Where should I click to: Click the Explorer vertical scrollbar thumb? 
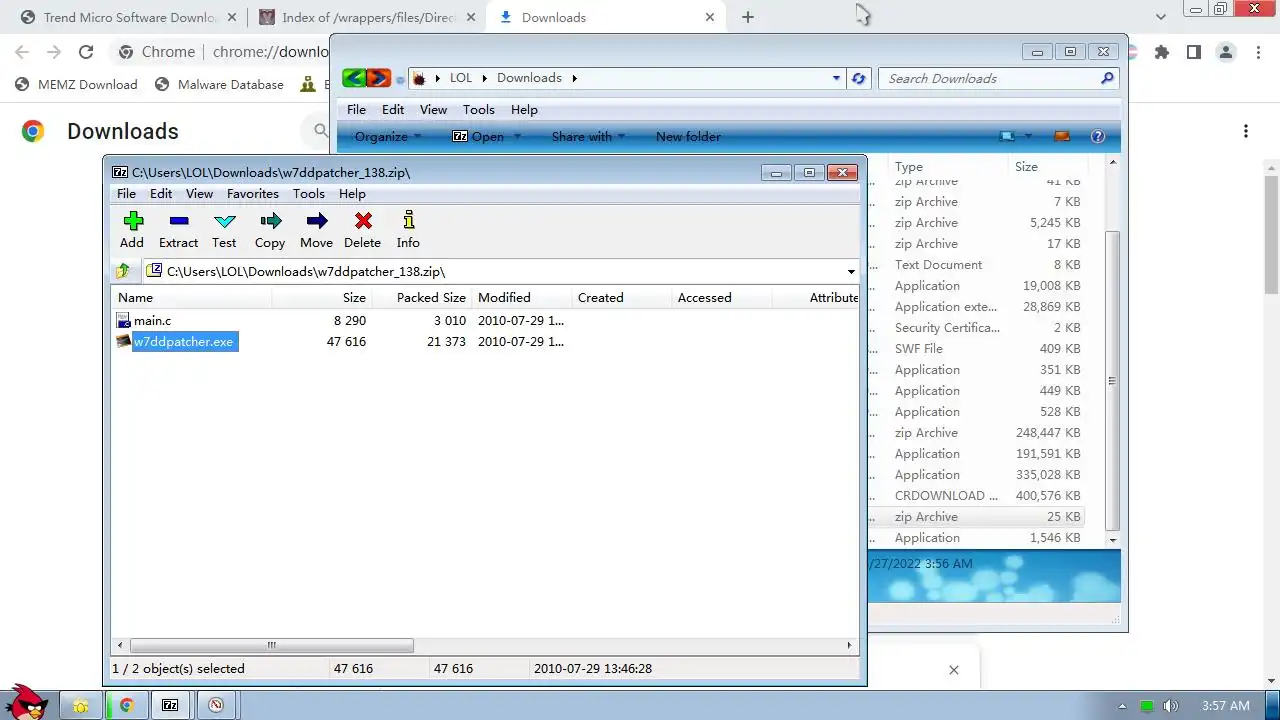tap(1112, 380)
